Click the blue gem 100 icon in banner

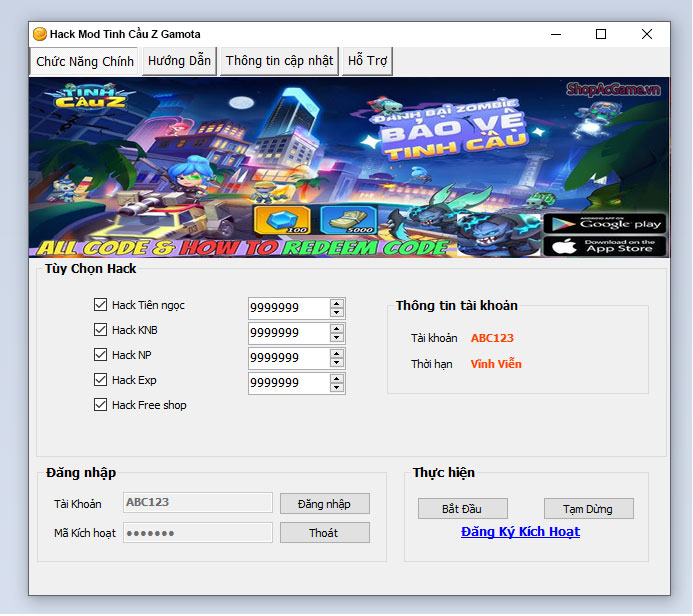[x=282, y=220]
